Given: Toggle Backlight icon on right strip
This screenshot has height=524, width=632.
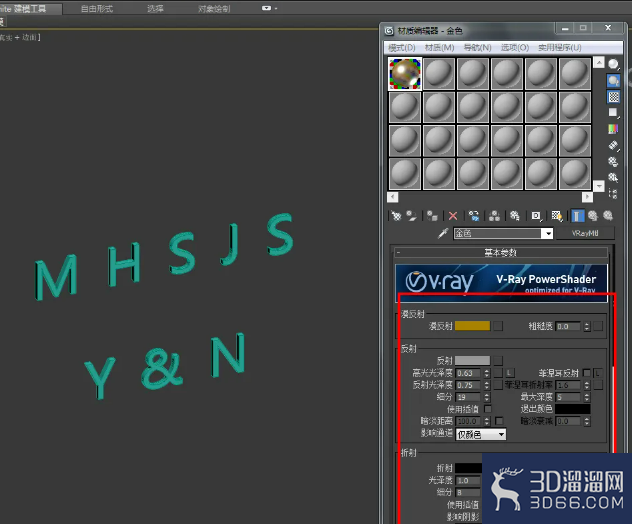Looking at the screenshot, I should 613,80.
